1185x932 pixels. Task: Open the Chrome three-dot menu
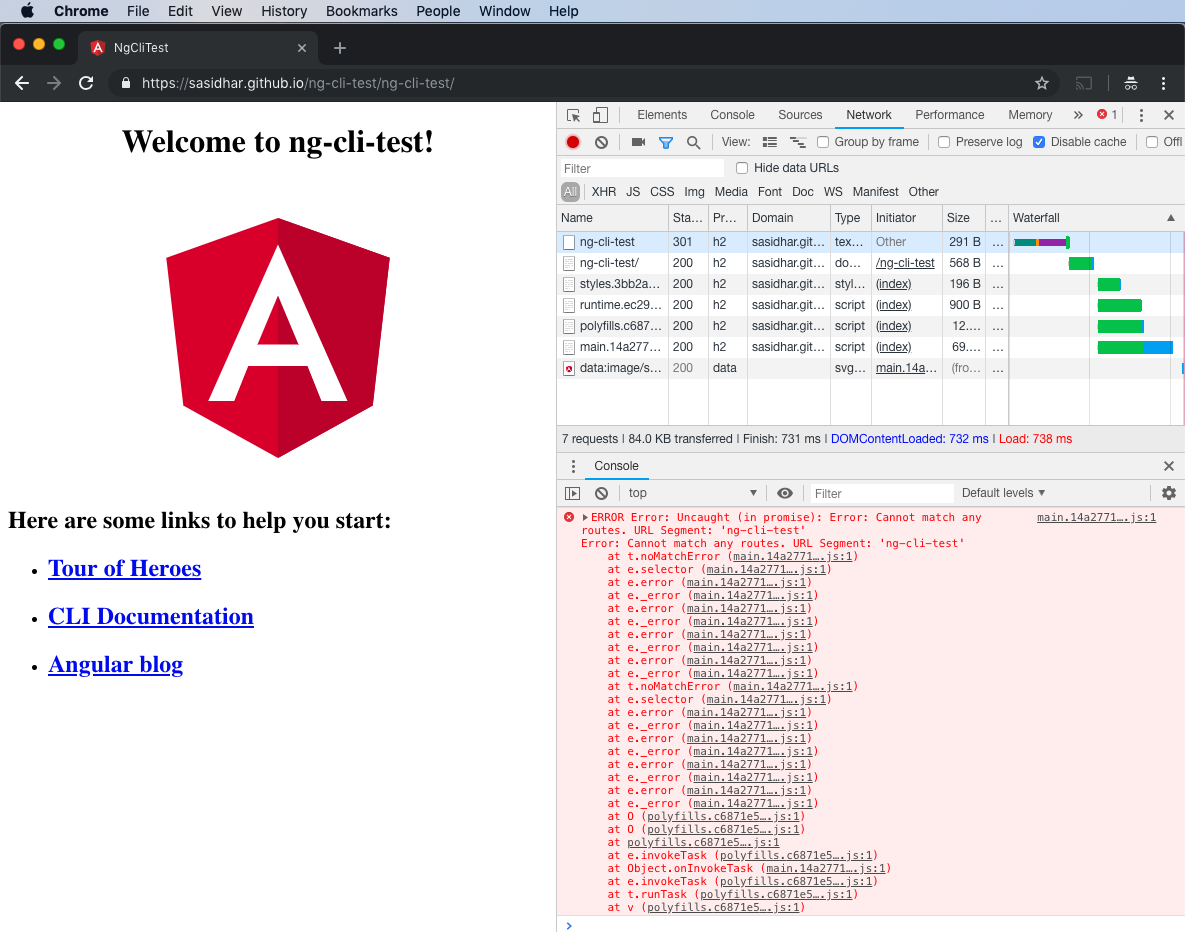[1163, 83]
